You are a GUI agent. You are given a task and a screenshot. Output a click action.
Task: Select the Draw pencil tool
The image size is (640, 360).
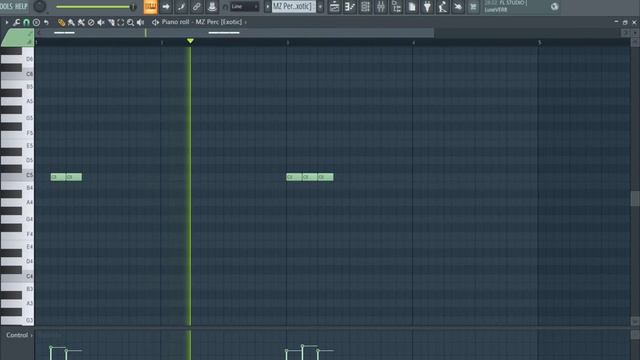pos(61,22)
